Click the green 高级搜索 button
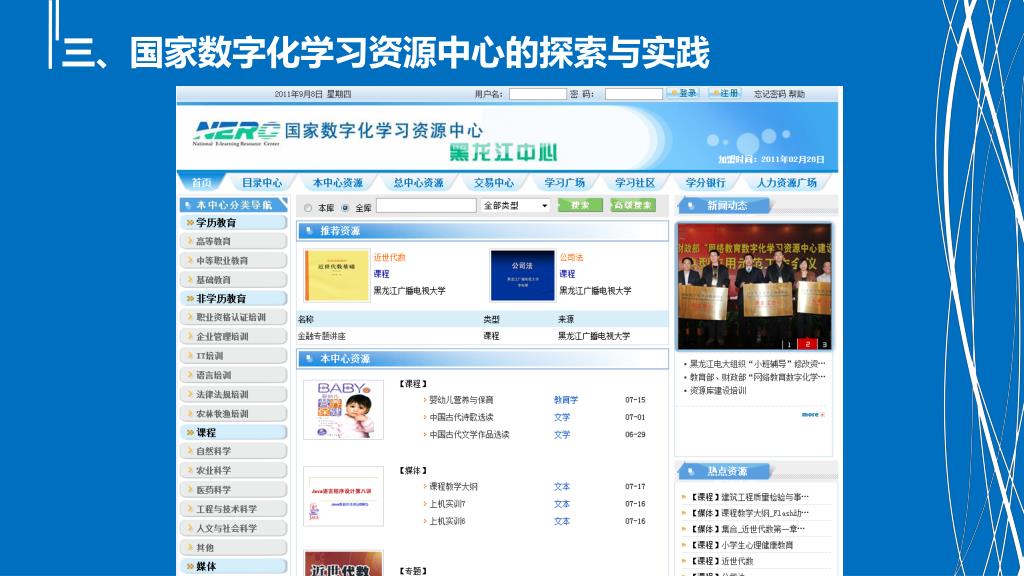The image size is (1024, 576). (633, 205)
